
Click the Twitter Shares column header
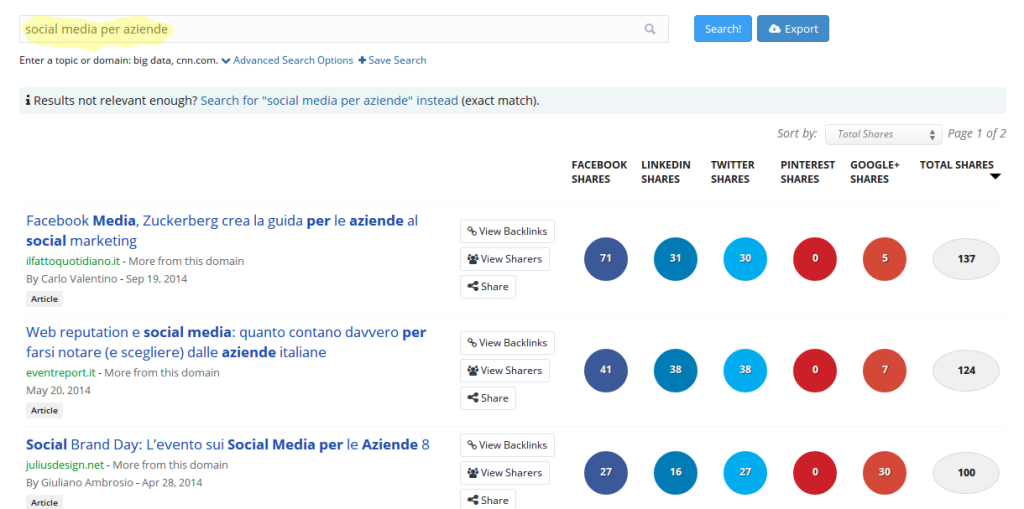(732, 172)
